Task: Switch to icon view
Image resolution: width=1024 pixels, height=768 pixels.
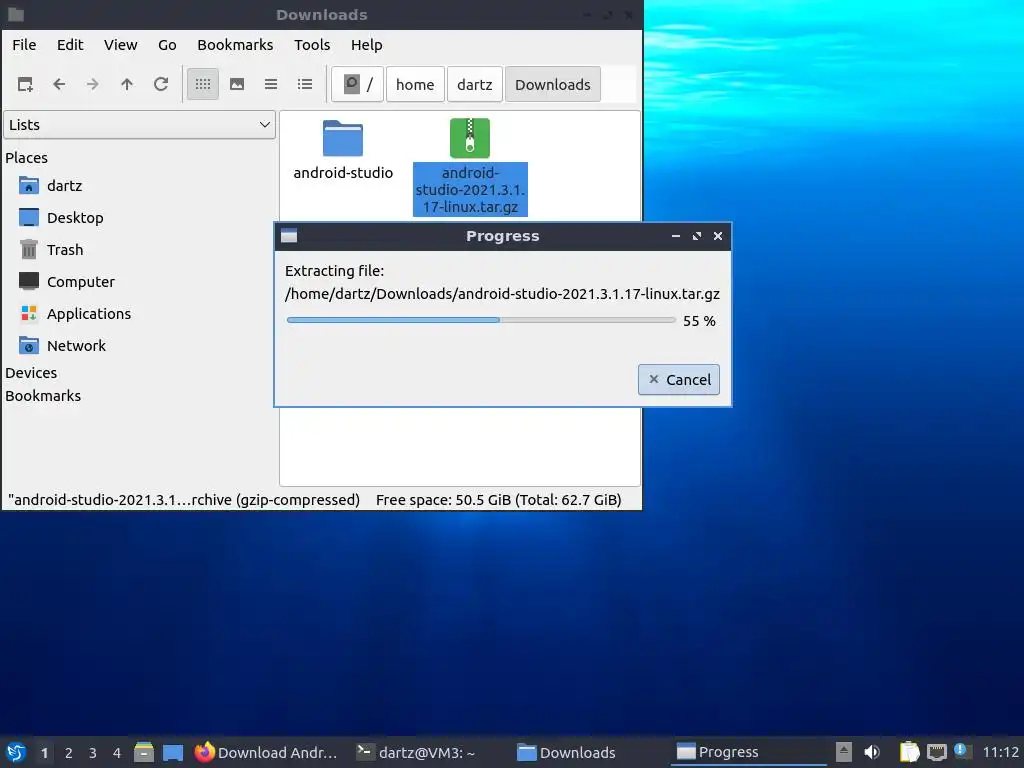Action: tap(203, 84)
